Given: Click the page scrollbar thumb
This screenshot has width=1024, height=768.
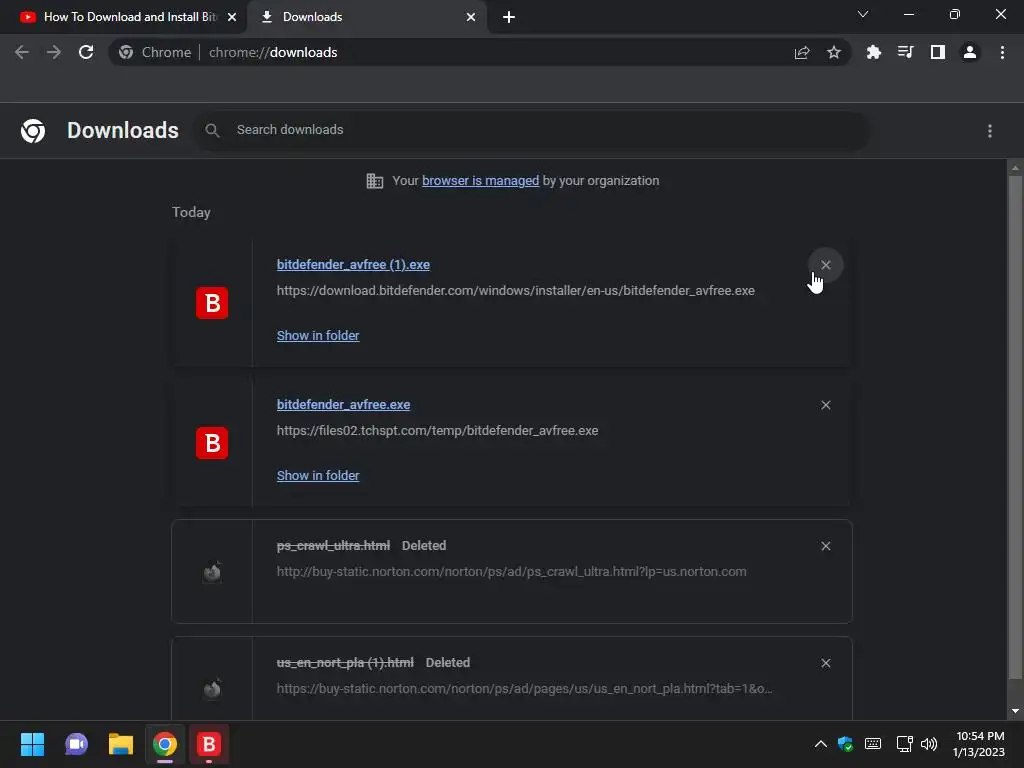Looking at the screenshot, I should (1015, 426).
